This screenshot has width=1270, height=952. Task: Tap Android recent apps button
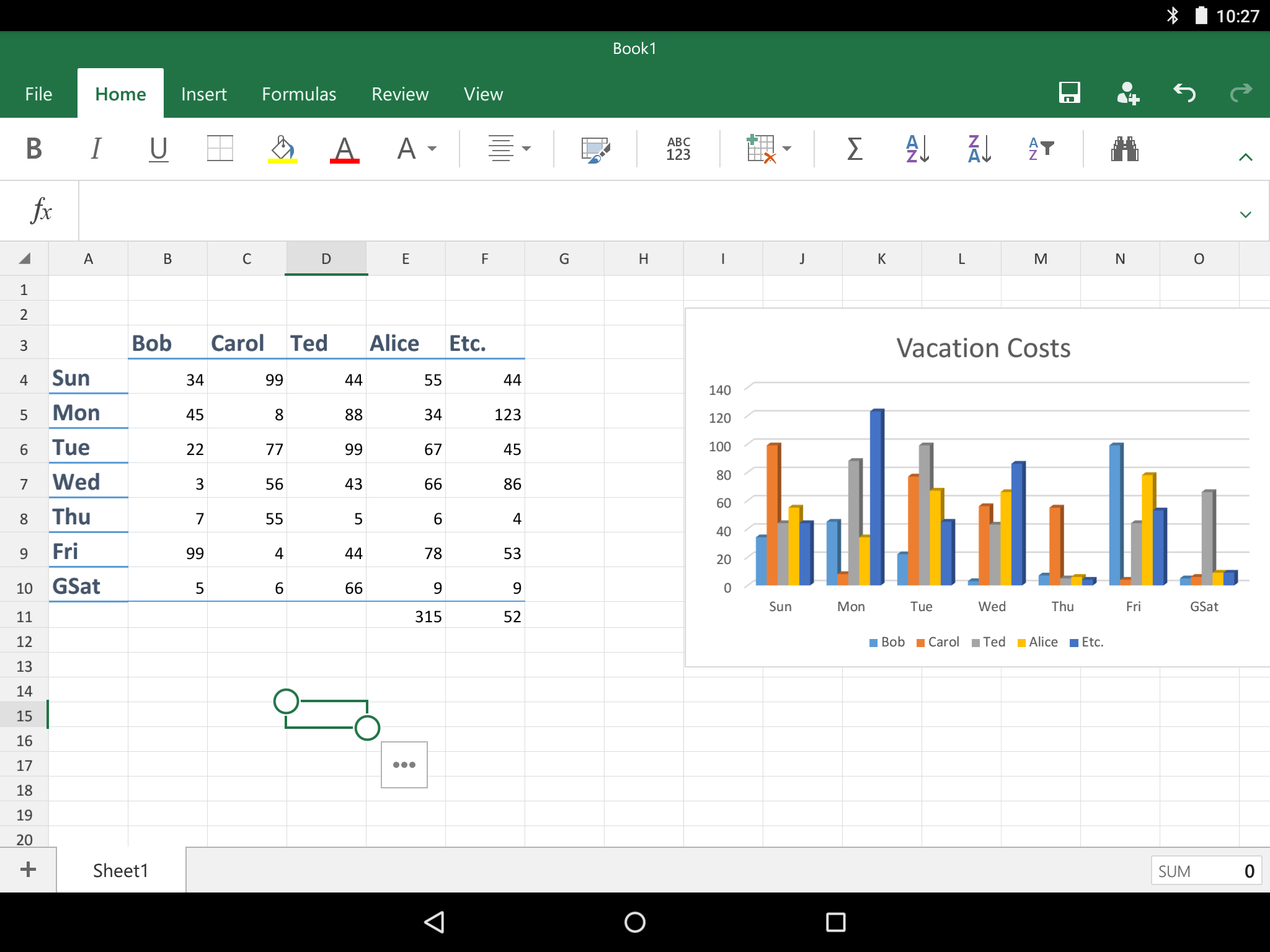coord(835,922)
